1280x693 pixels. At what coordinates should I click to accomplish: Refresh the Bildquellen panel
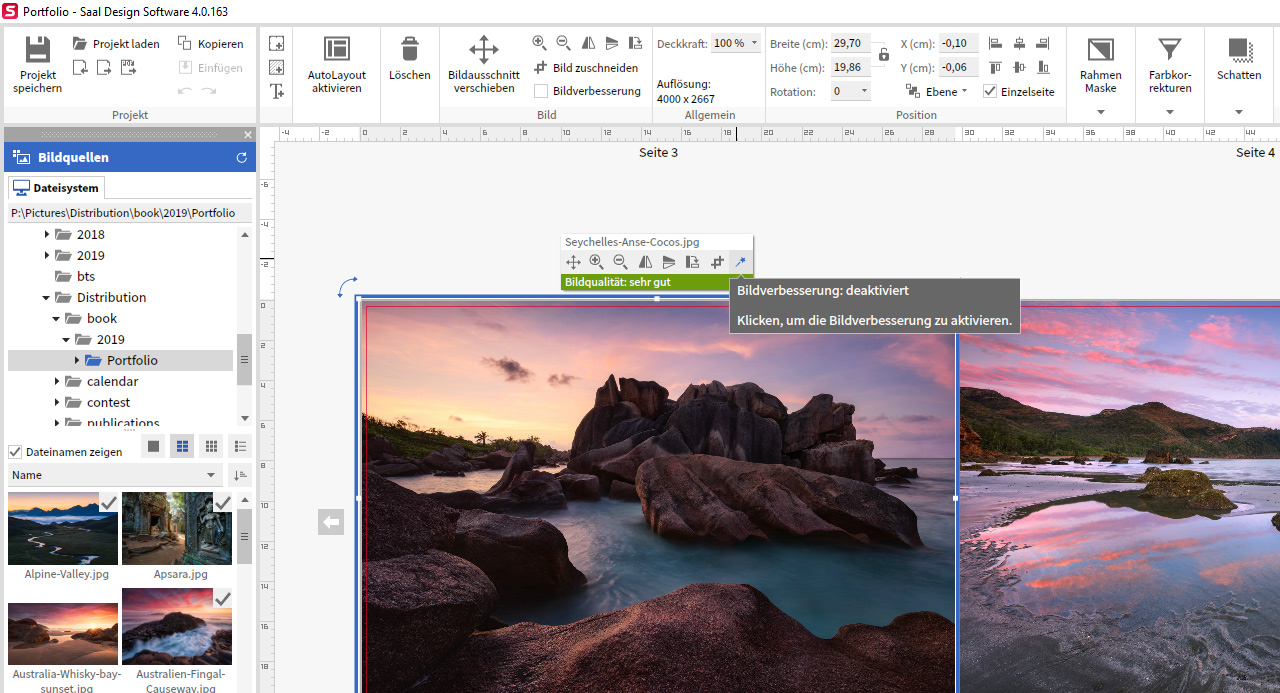click(241, 158)
